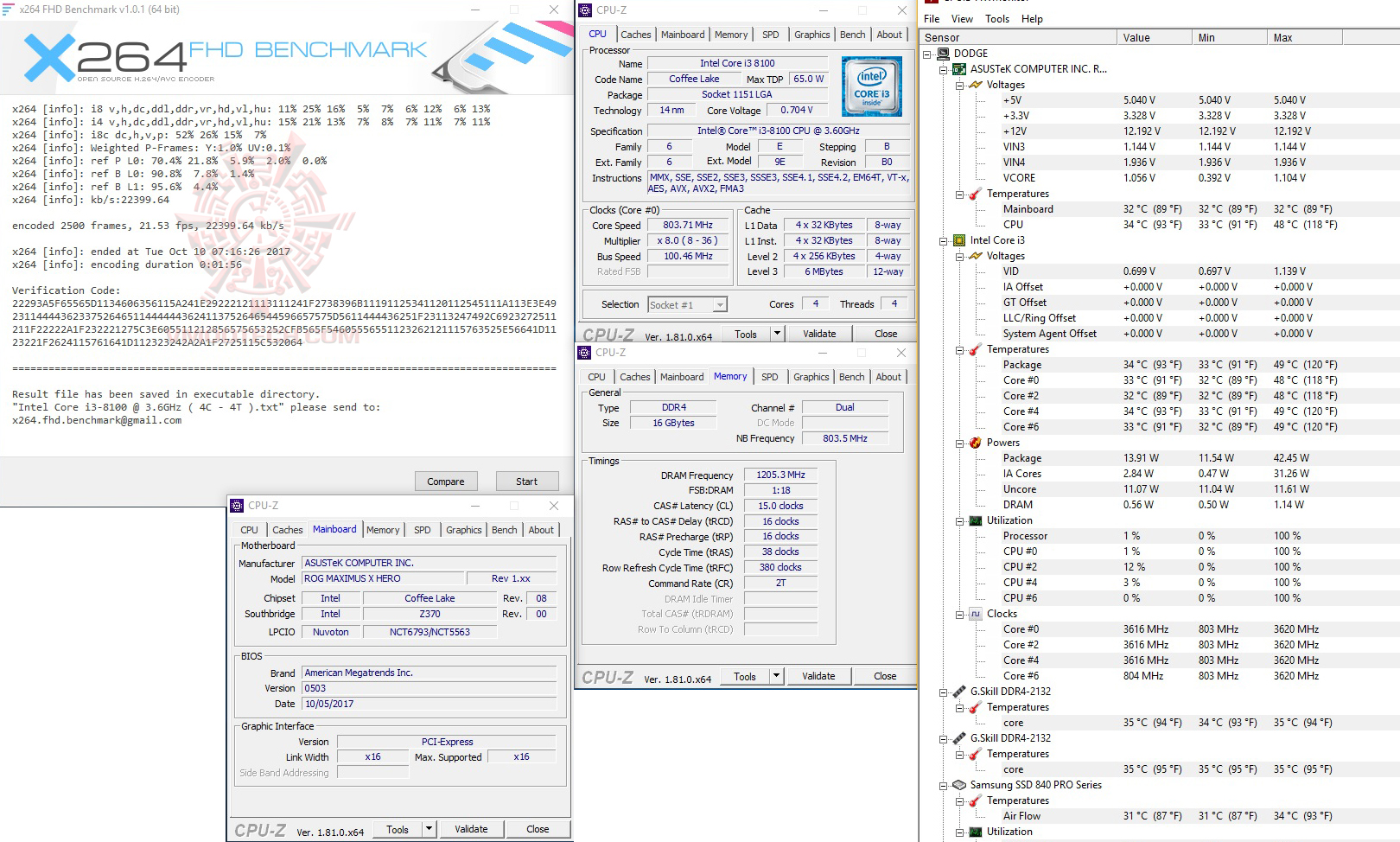Select the Samsung SSD 840 PRO drive icon
Image resolution: width=1400 pixels, height=842 pixels.
pos(959,785)
